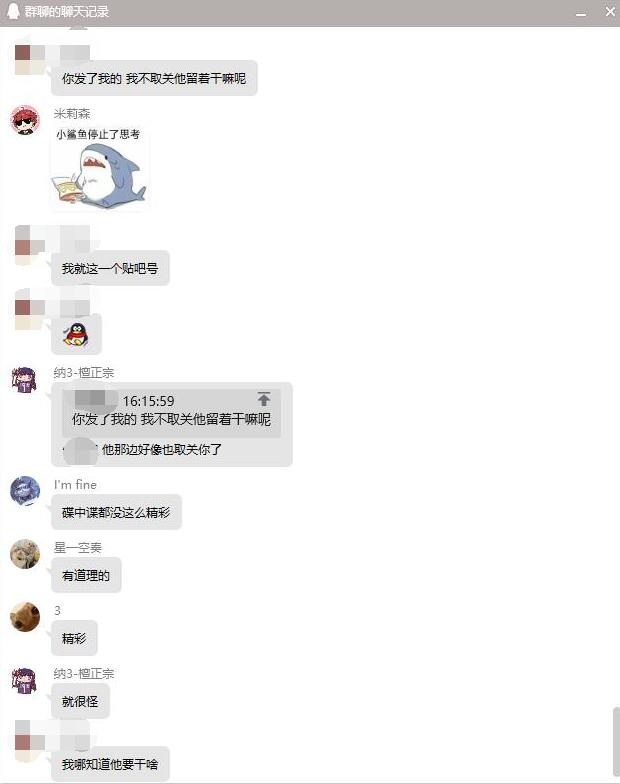Minimize the chat record window
Screen dimensions: 620x784
(x=581, y=12)
